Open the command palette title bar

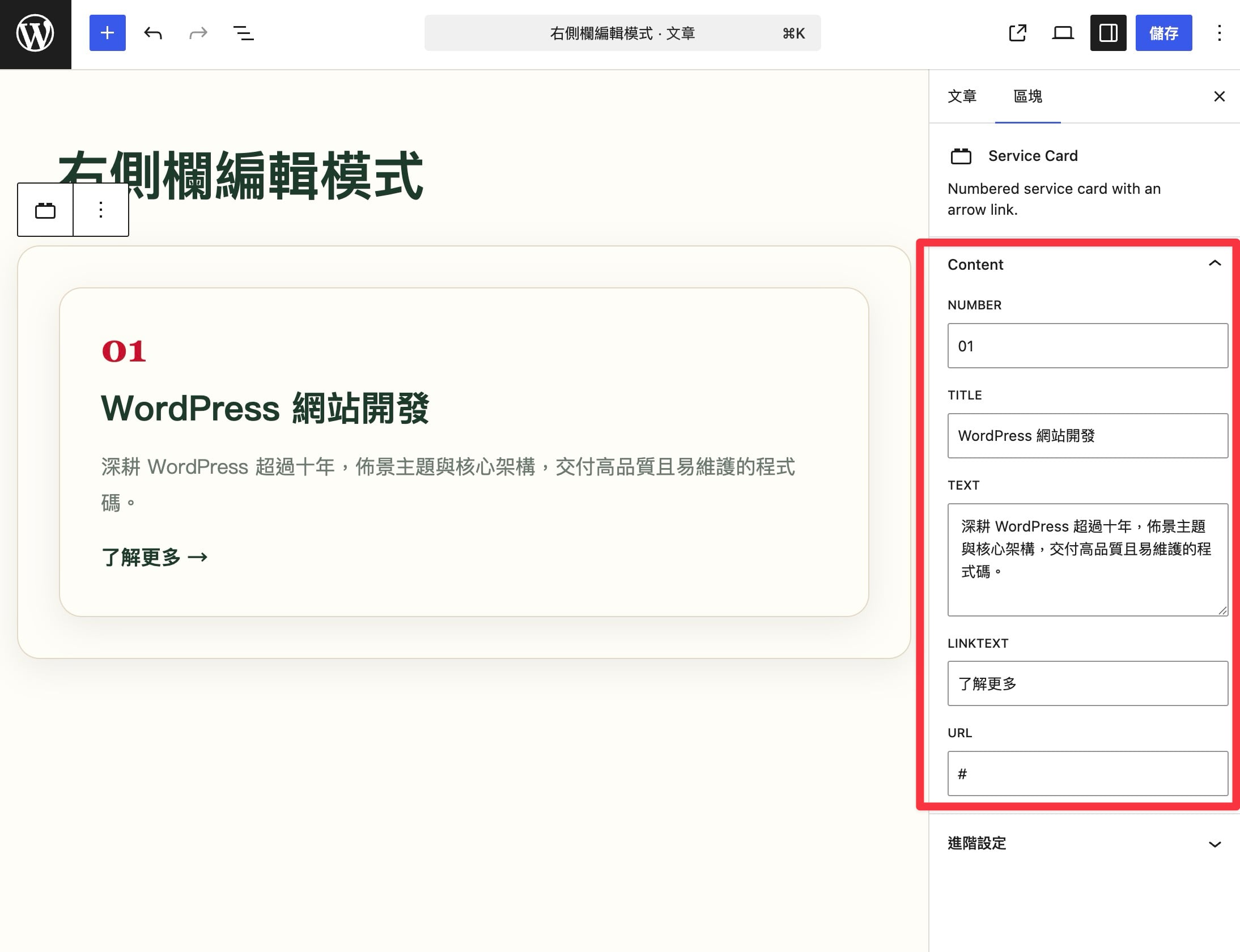622,33
